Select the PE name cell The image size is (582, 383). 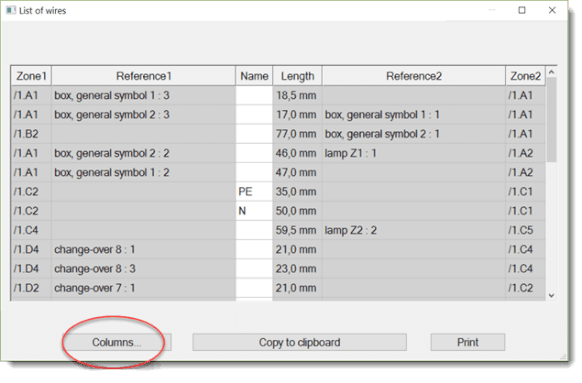pyautogui.click(x=254, y=192)
